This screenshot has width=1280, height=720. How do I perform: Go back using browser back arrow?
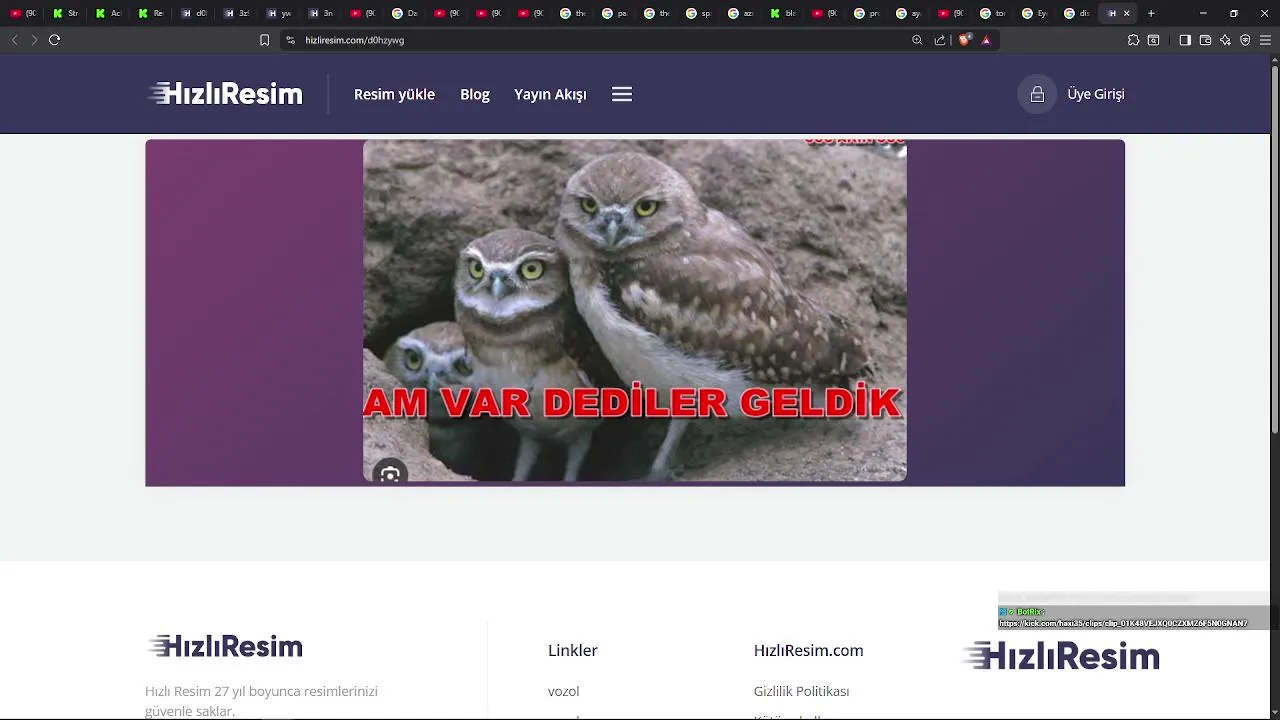tap(14, 40)
